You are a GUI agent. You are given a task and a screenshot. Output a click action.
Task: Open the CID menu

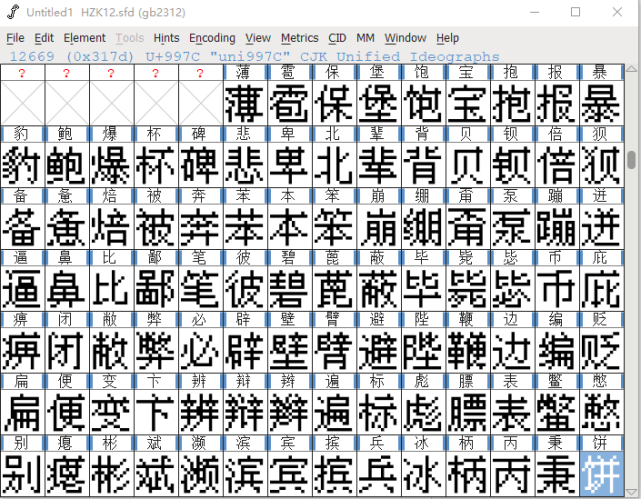pyautogui.click(x=337, y=38)
